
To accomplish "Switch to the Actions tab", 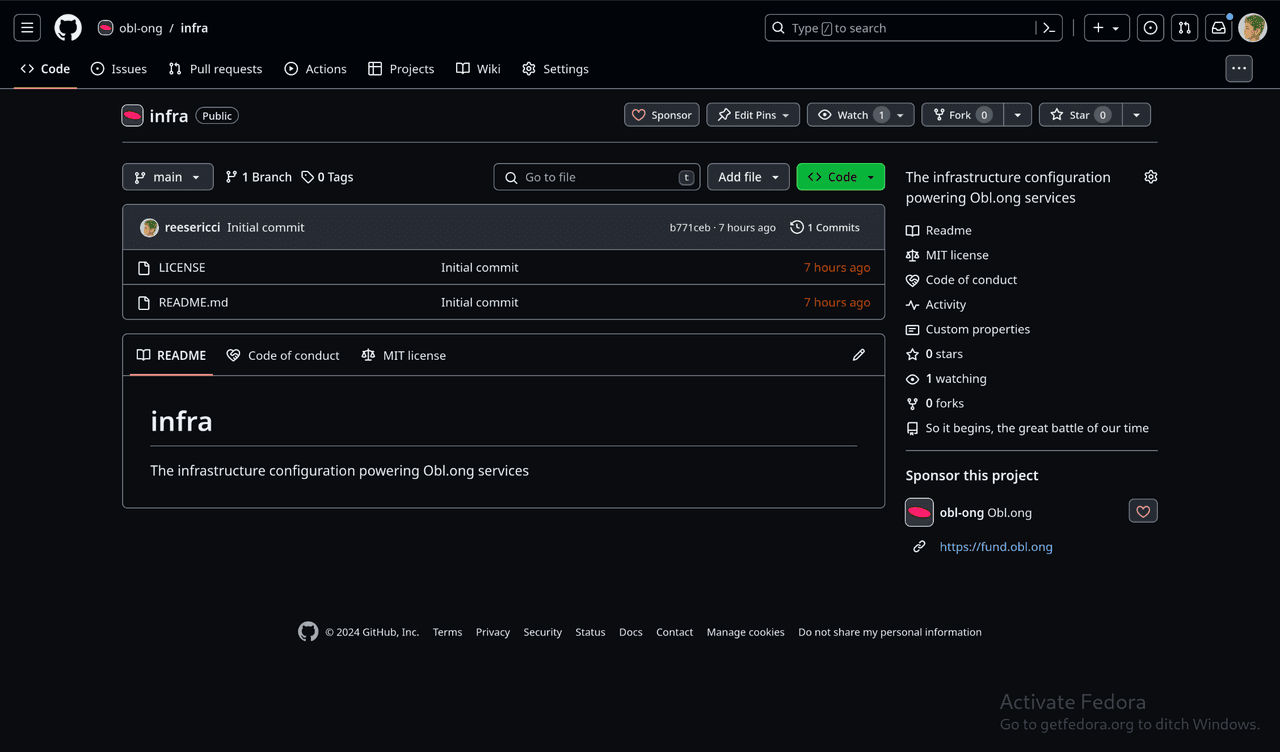I will [315, 69].
